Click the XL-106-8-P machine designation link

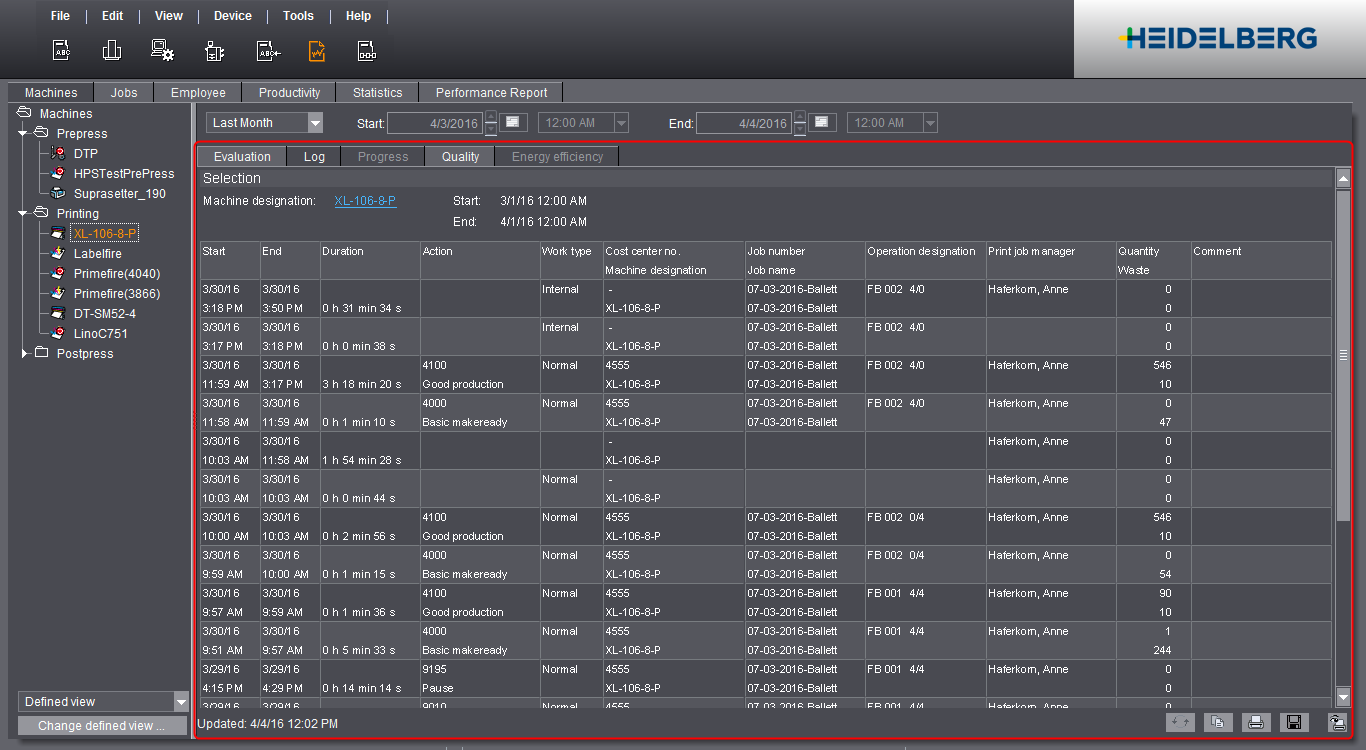365,200
